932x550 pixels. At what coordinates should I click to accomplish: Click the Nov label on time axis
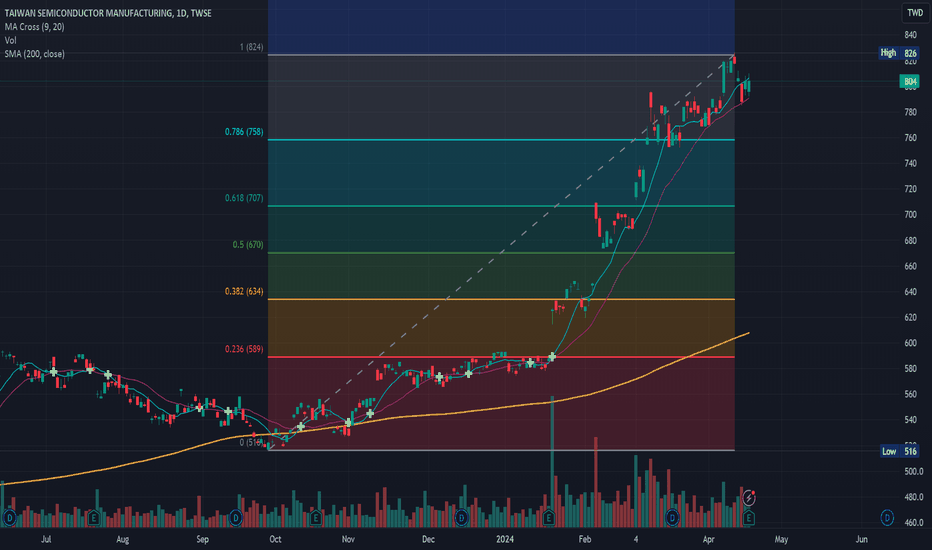point(348,539)
